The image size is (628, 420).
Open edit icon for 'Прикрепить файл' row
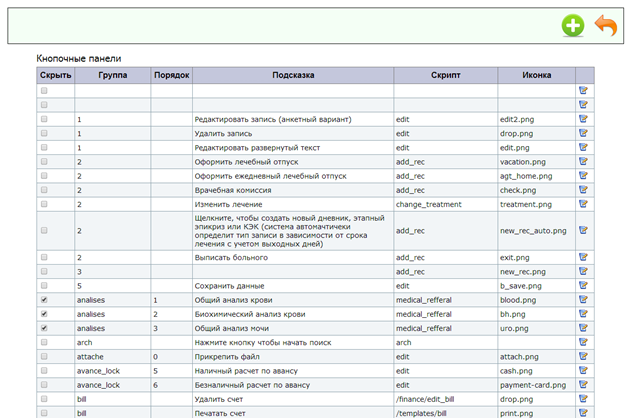(584, 355)
